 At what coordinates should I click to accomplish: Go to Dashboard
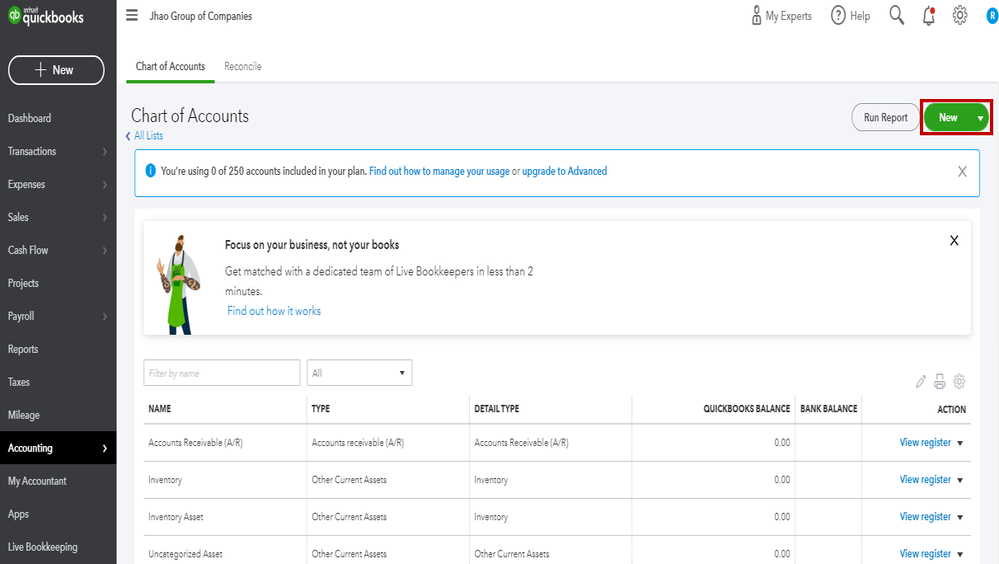point(29,119)
